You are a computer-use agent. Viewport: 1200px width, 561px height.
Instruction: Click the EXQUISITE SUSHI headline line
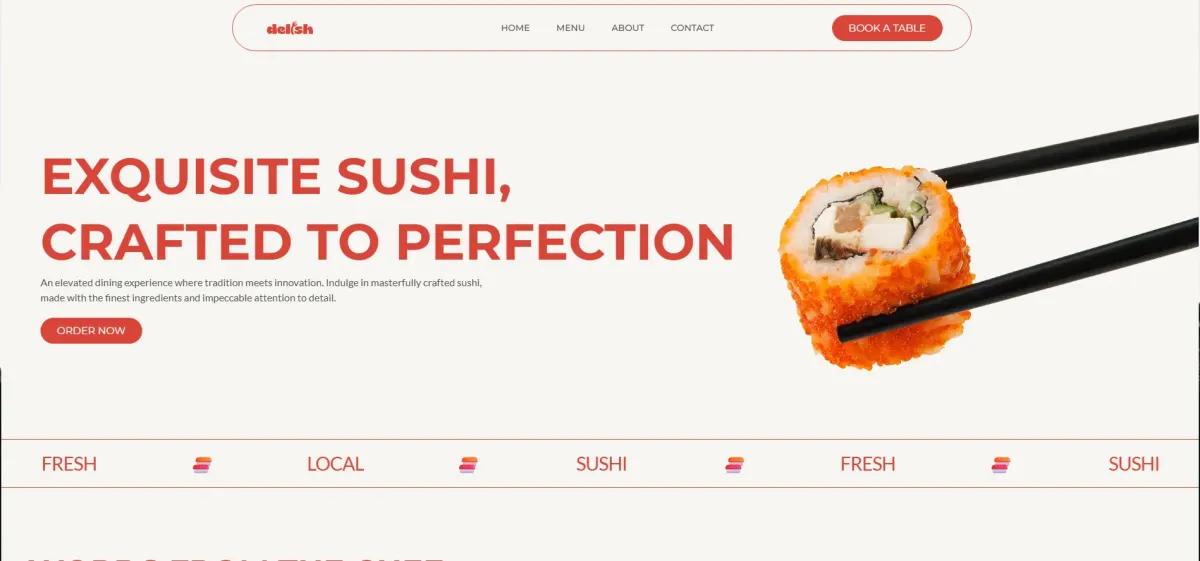tap(276, 177)
